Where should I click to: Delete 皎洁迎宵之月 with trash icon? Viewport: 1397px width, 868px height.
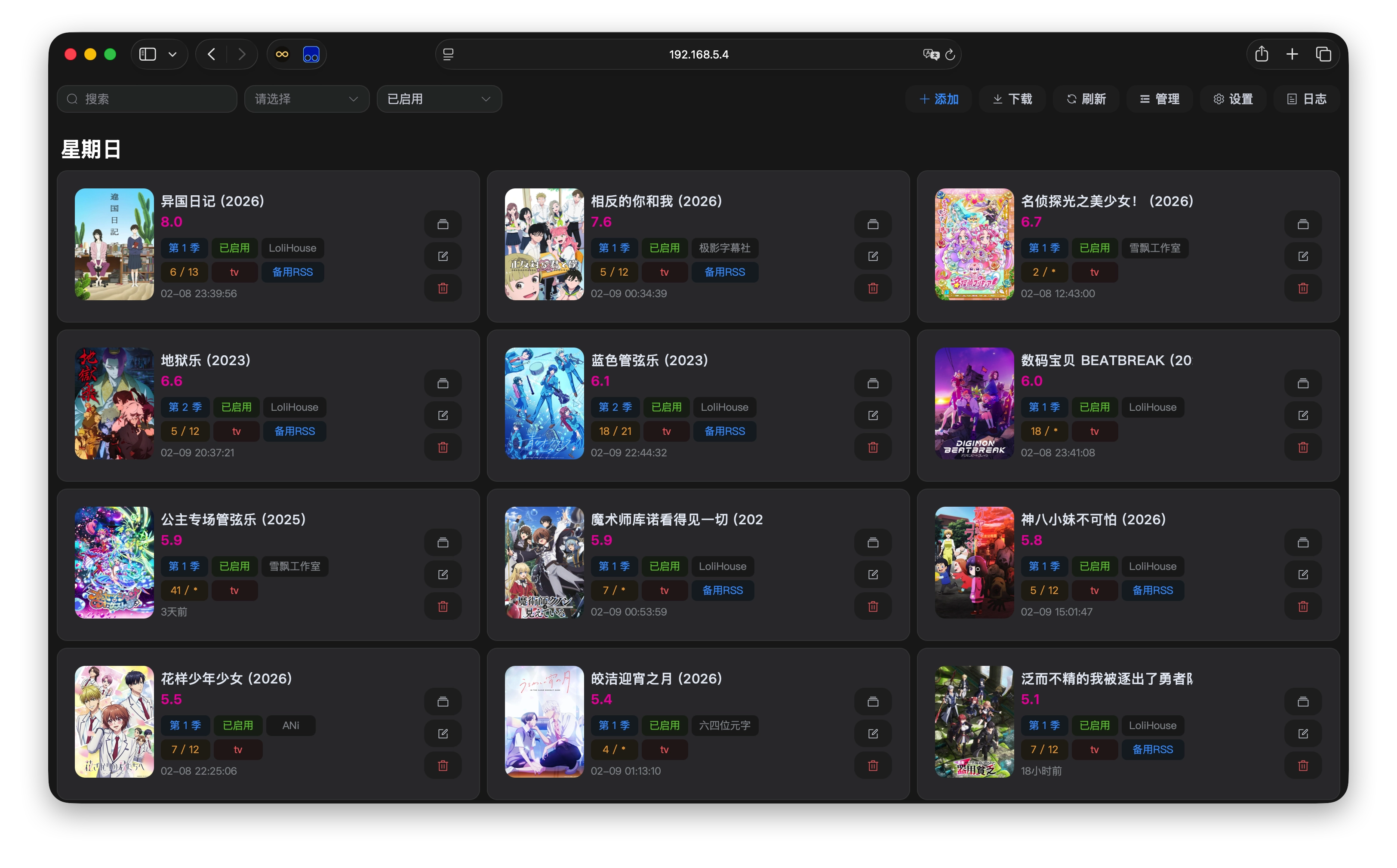pyautogui.click(x=872, y=766)
